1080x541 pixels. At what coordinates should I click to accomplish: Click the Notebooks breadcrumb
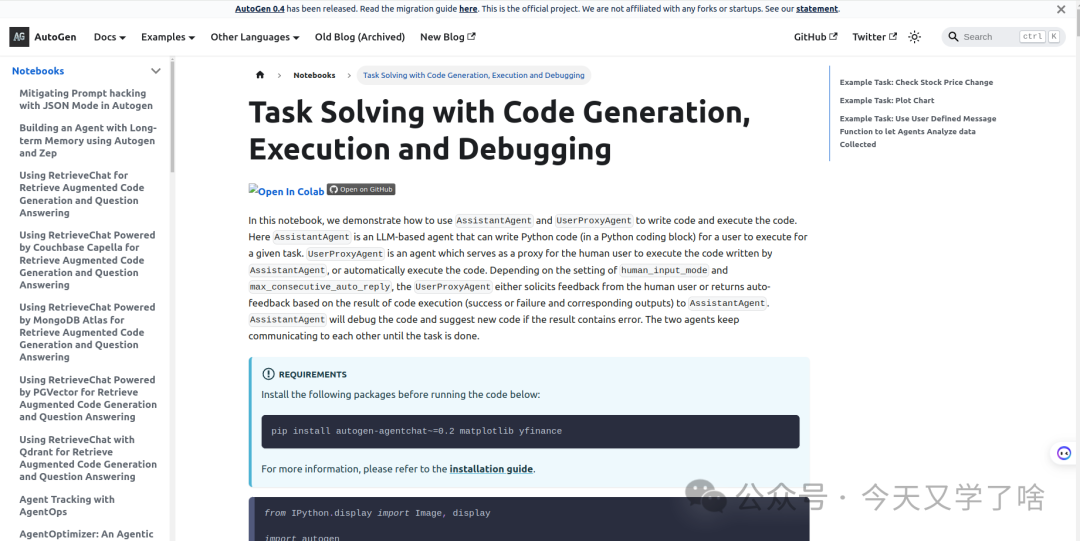click(314, 75)
